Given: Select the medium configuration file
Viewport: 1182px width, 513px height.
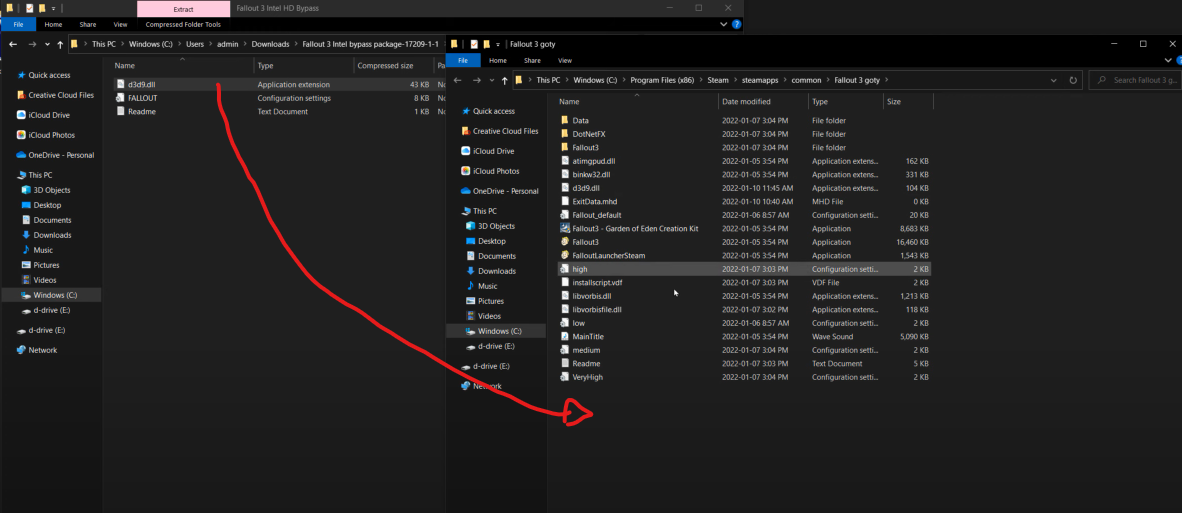Looking at the screenshot, I should tap(586, 350).
